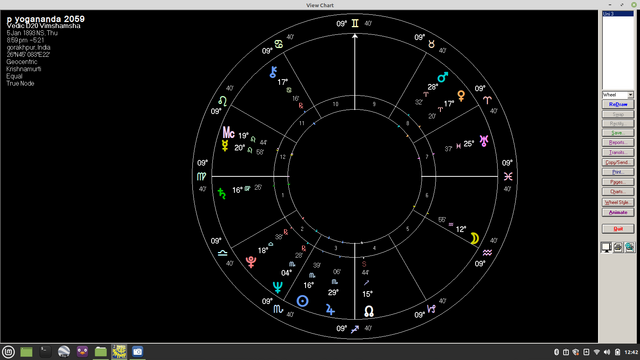Select the highlighted entry in the chart list
640x360 pixels.
pyautogui.click(x=618, y=14)
